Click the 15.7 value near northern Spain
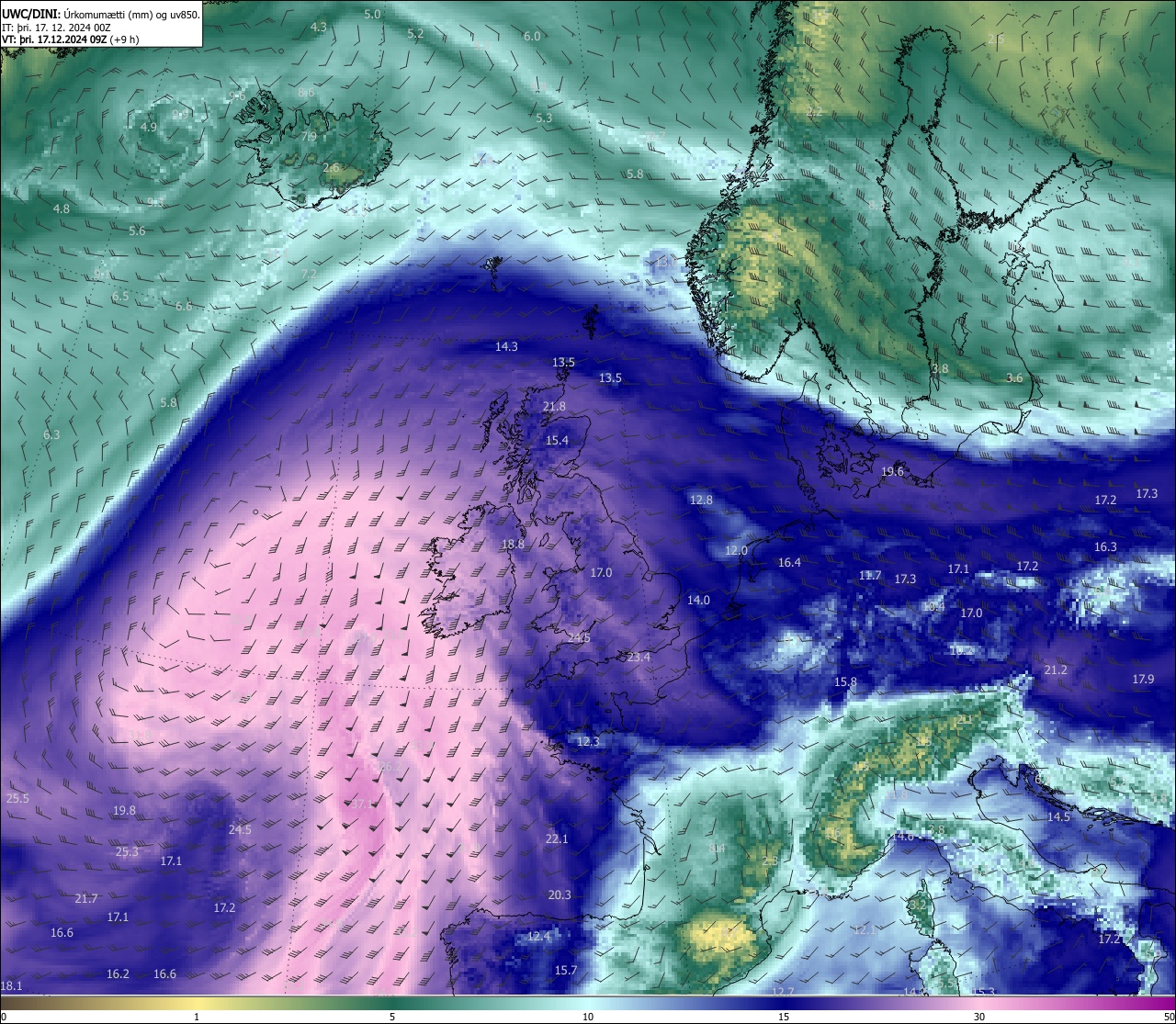The image size is (1176, 1024). point(566,970)
